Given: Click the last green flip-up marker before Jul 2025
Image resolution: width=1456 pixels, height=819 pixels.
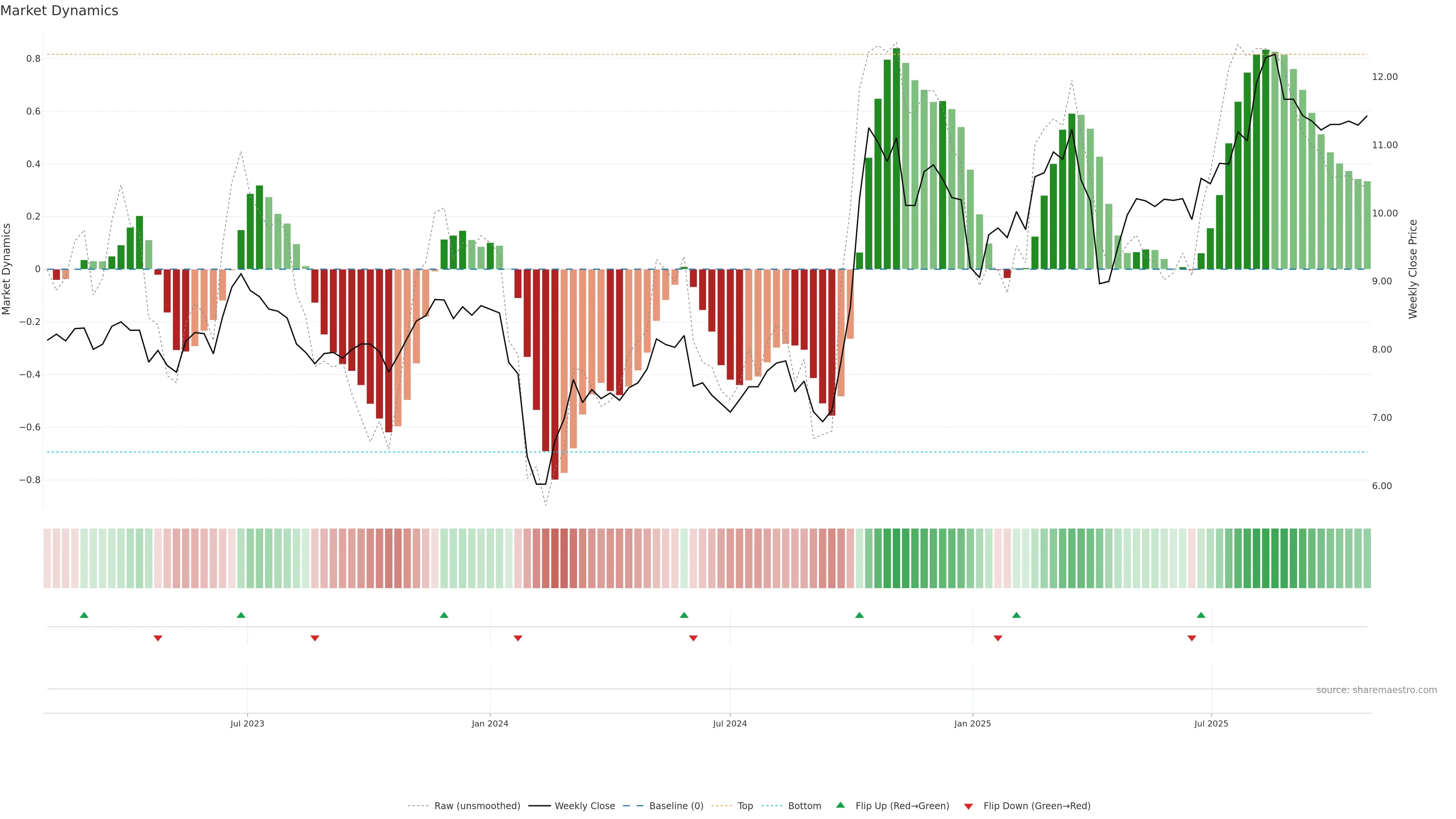Looking at the screenshot, I should pos(1201,615).
